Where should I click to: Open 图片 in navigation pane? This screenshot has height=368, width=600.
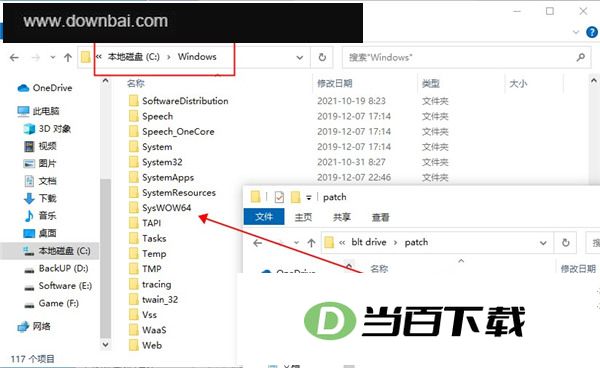pyautogui.click(x=40, y=164)
